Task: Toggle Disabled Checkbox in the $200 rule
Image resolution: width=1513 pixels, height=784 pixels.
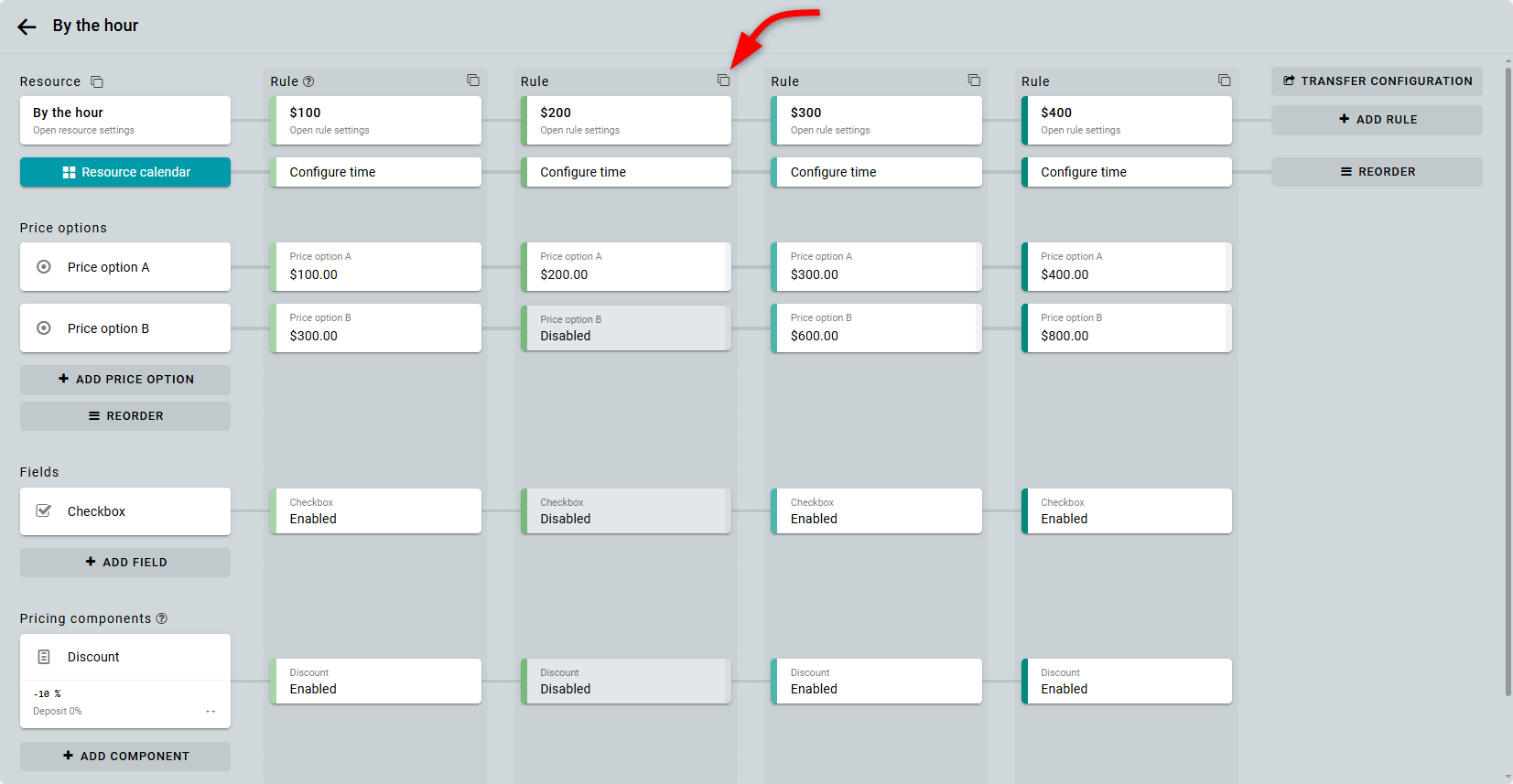Action: [x=626, y=511]
